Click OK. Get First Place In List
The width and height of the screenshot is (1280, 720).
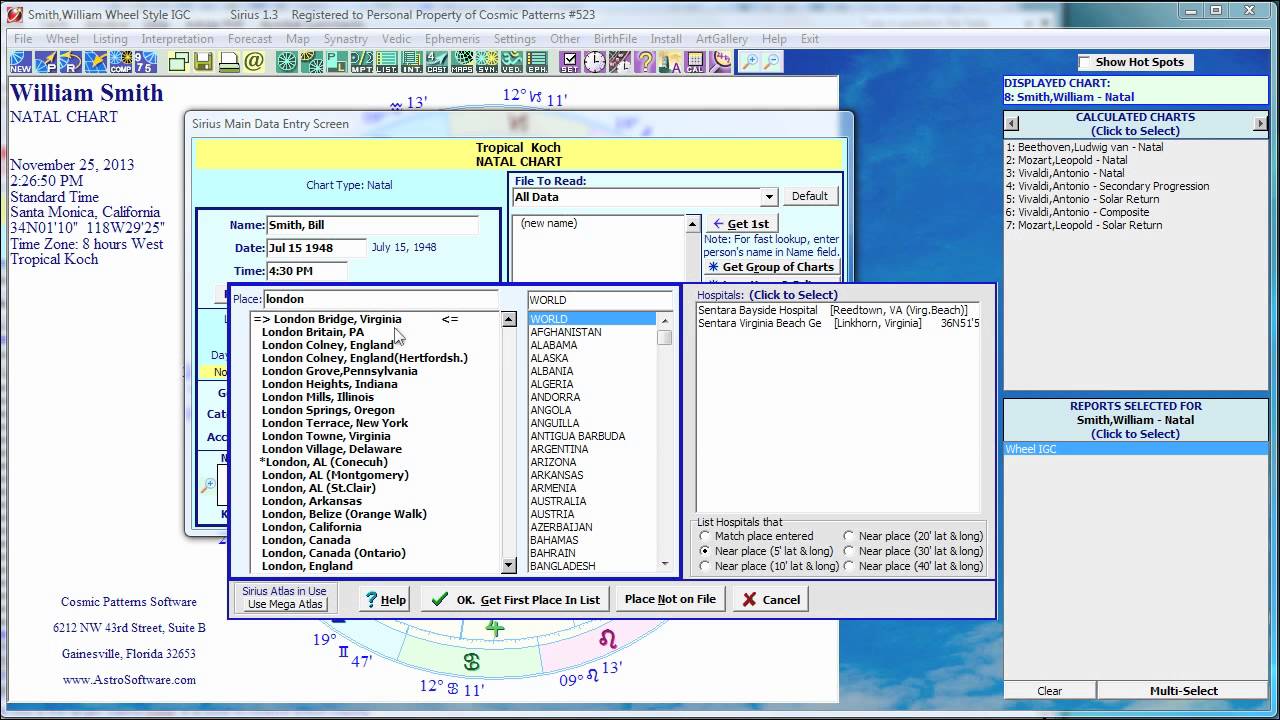click(x=515, y=599)
